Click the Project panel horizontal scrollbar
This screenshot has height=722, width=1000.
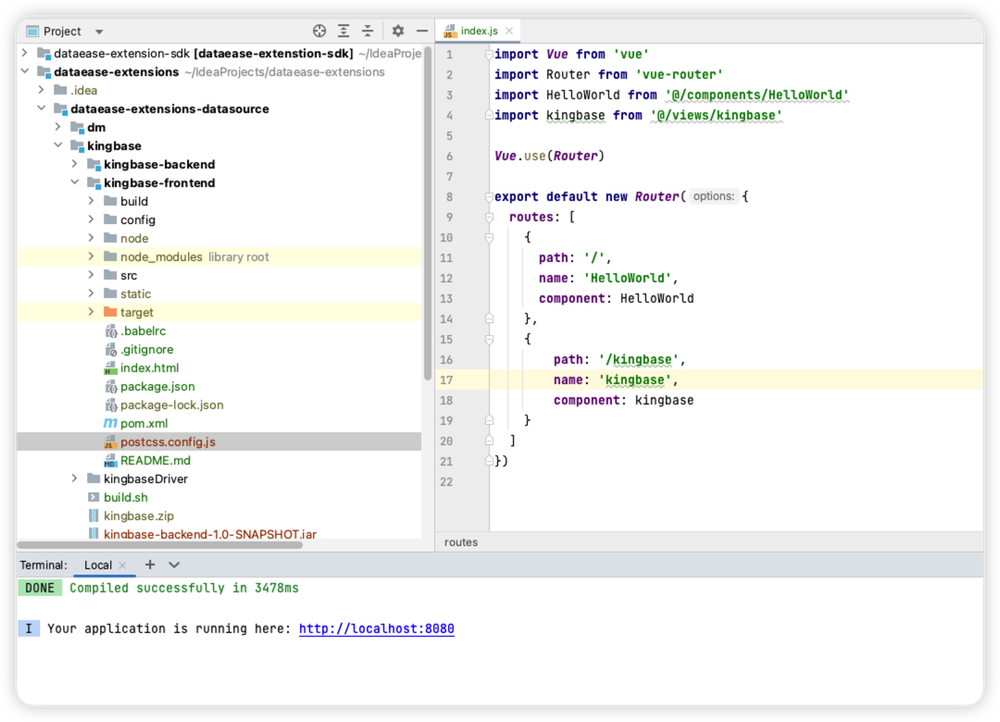tap(159, 545)
